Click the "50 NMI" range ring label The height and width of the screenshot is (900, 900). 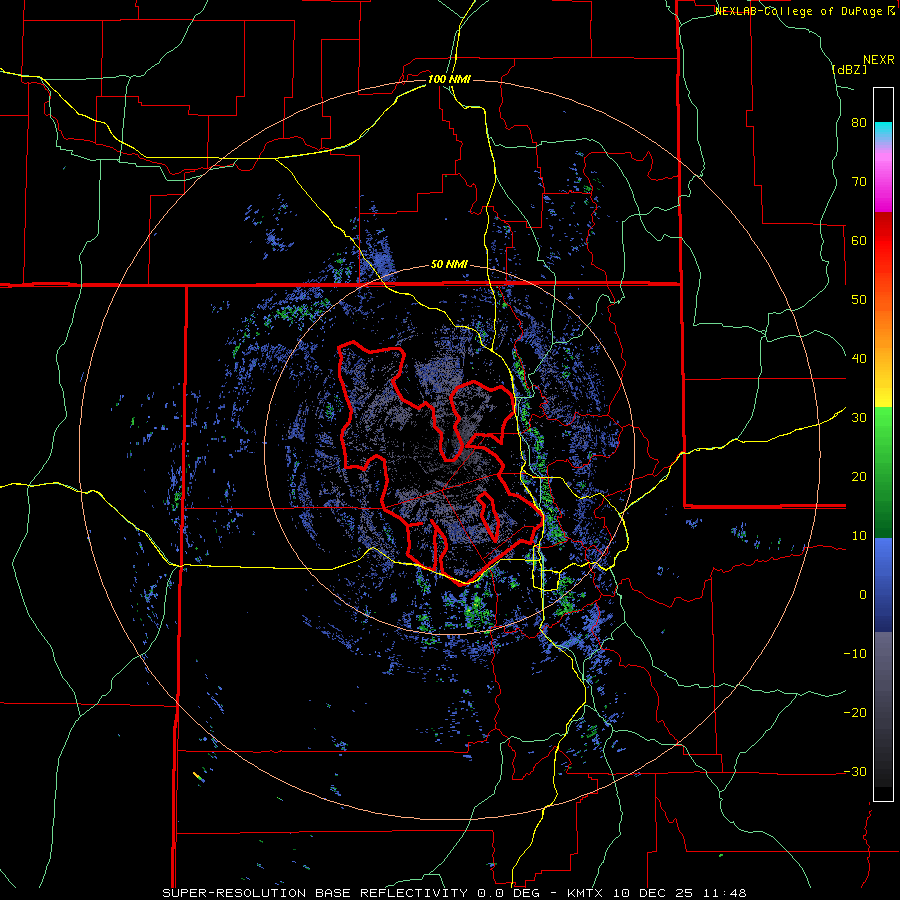pyautogui.click(x=449, y=265)
